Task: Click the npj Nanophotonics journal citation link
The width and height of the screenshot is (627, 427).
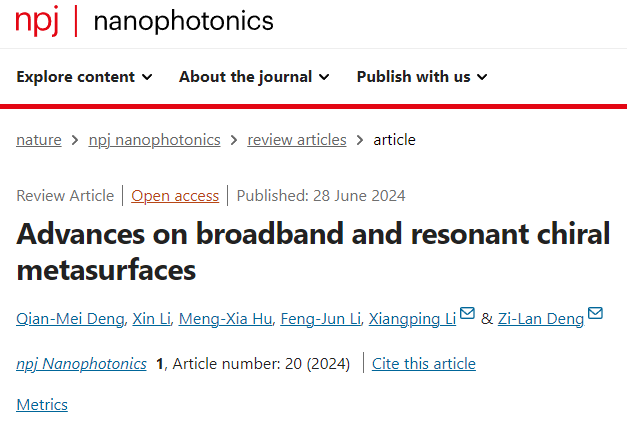Action: coord(82,363)
